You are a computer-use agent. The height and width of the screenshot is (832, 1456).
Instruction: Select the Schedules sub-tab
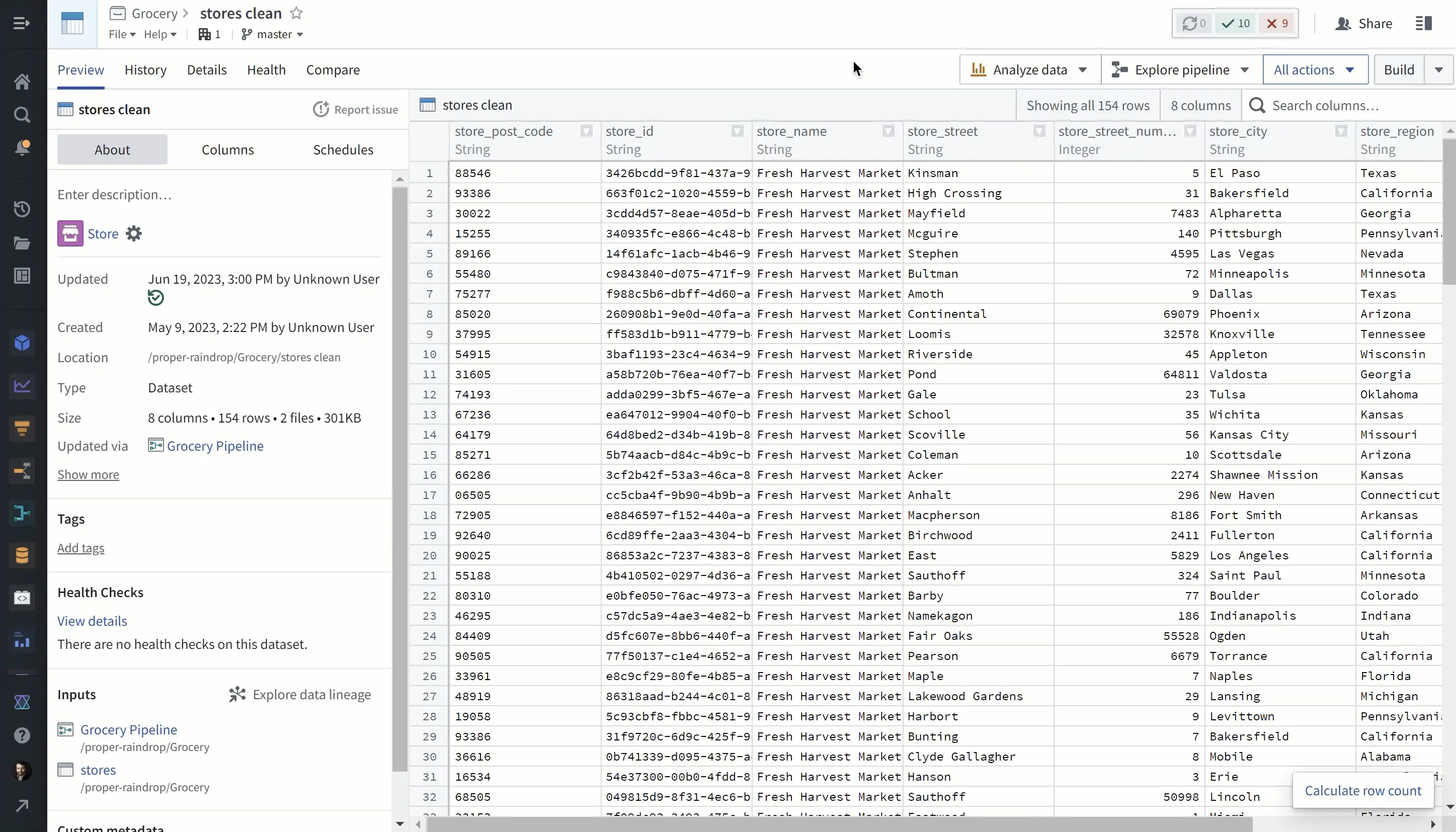pyautogui.click(x=343, y=150)
